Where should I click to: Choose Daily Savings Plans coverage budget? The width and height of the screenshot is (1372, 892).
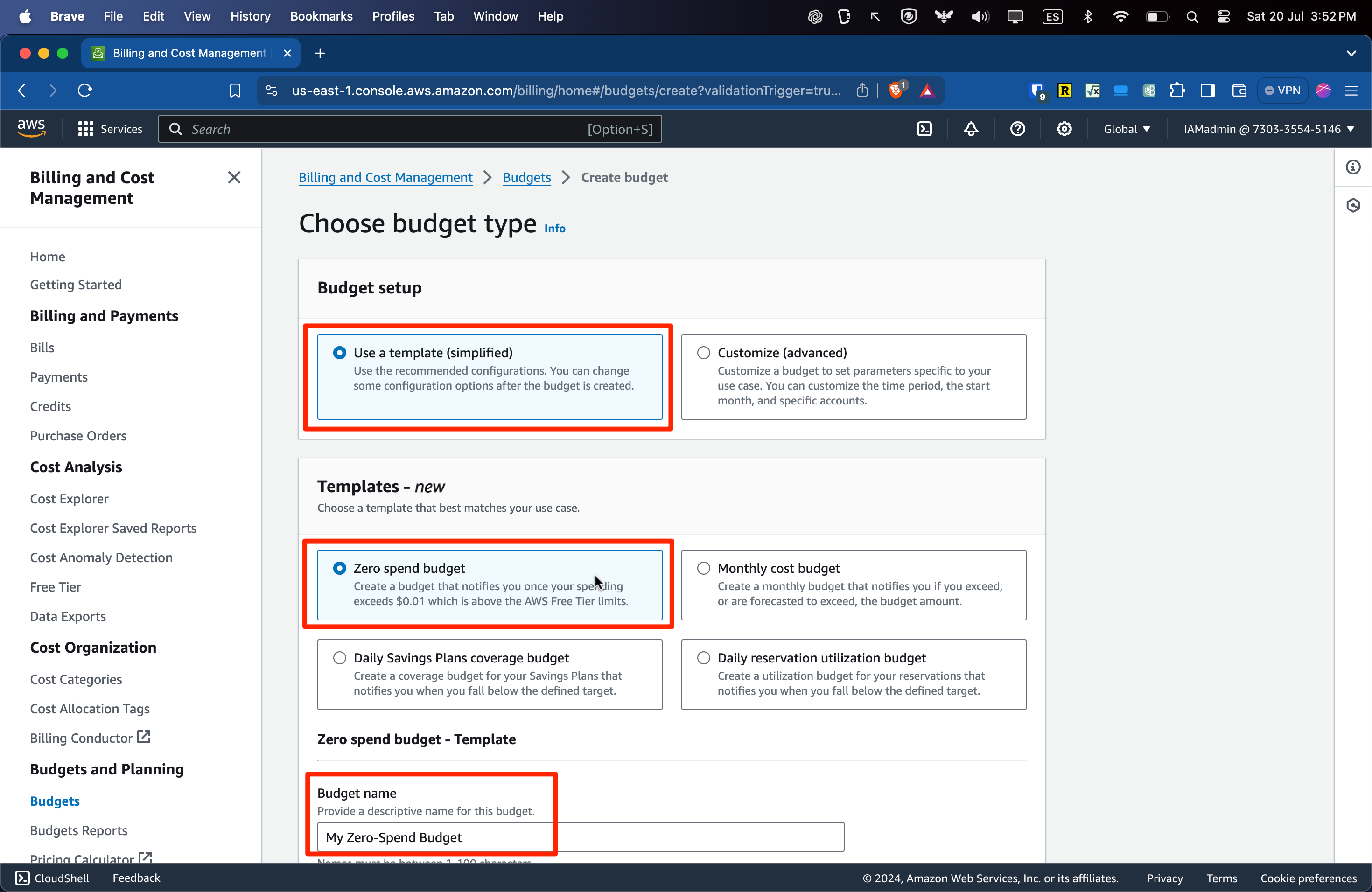pyautogui.click(x=340, y=657)
